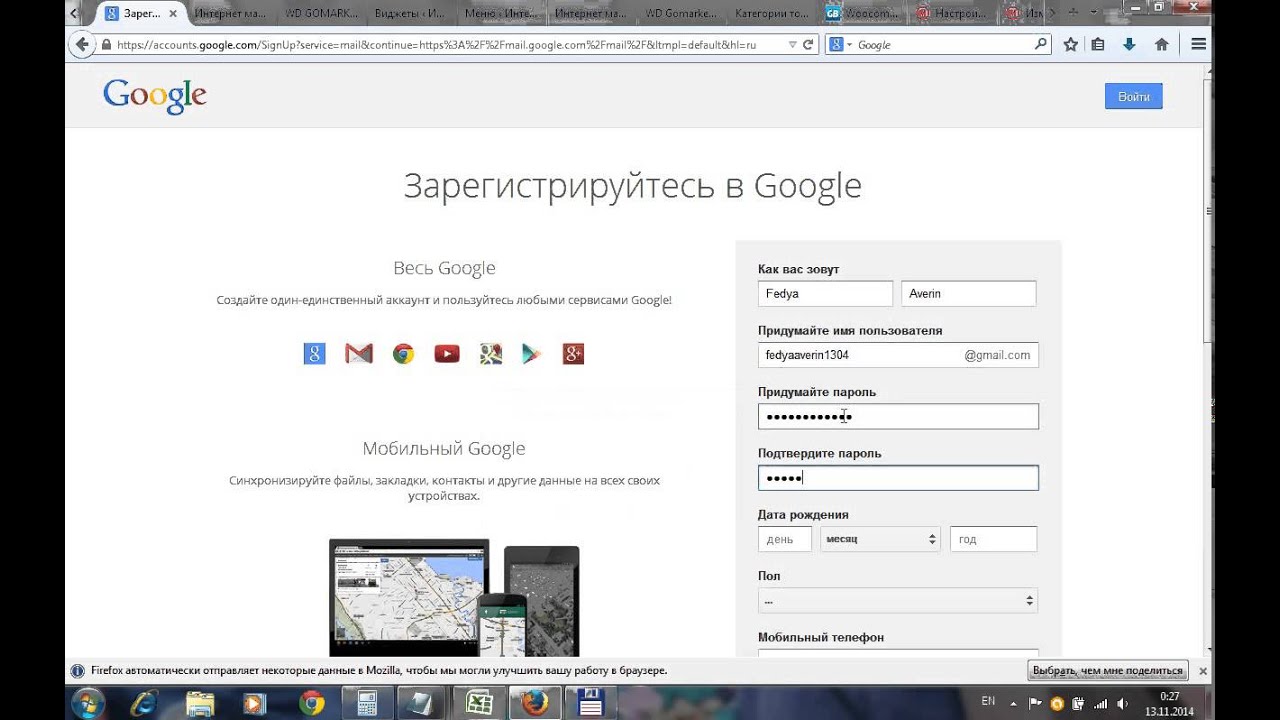The image size is (1280, 720).
Task: Click the EN language indicator in the tray
Action: (988, 701)
